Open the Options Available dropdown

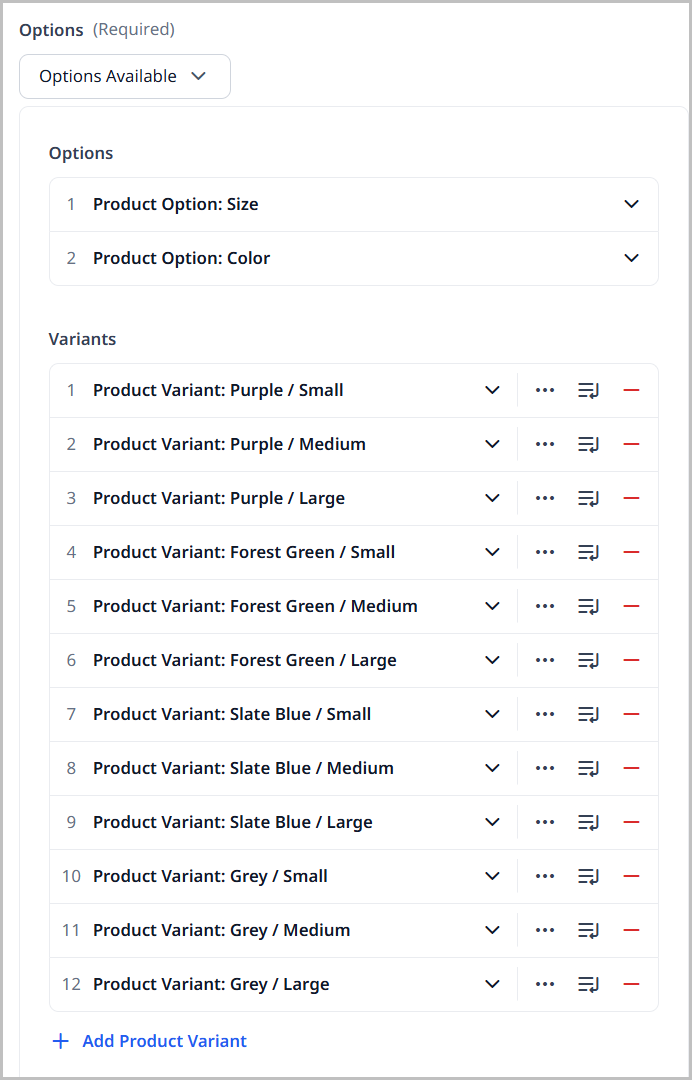[124, 76]
